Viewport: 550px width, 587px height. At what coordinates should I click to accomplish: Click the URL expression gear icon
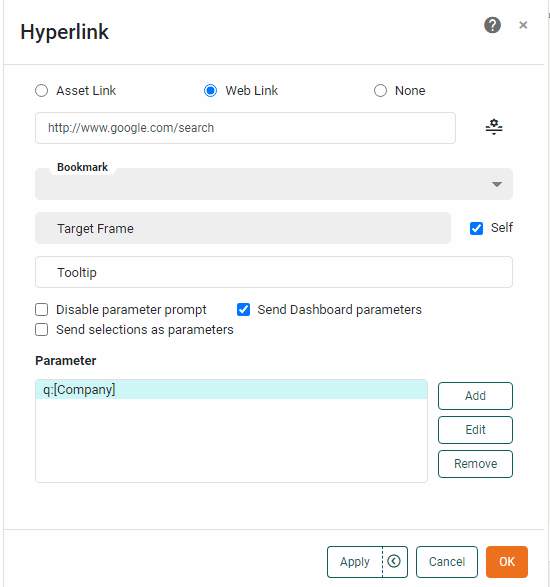[x=494, y=127]
